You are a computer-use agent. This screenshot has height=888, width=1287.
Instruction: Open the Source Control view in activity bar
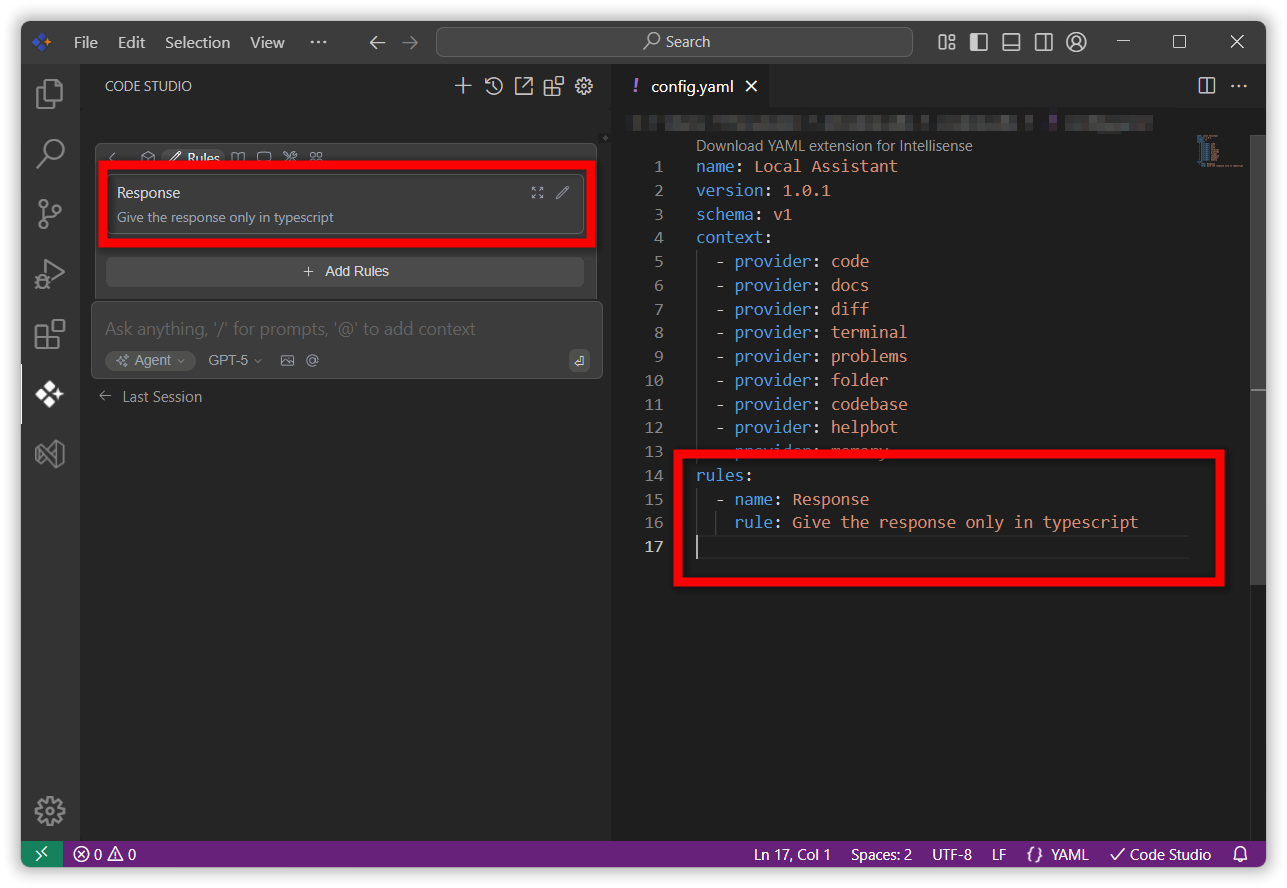tap(50, 213)
